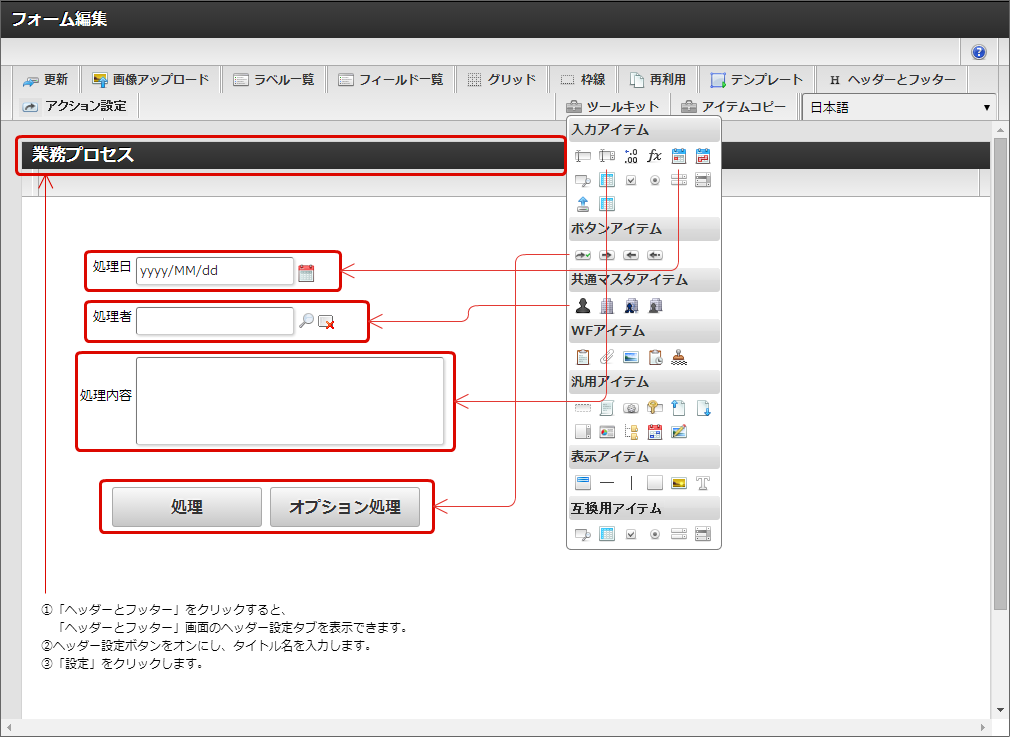Pick the numeric .00 item icon
Viewport: 1010px width, 737px height.
631,156
